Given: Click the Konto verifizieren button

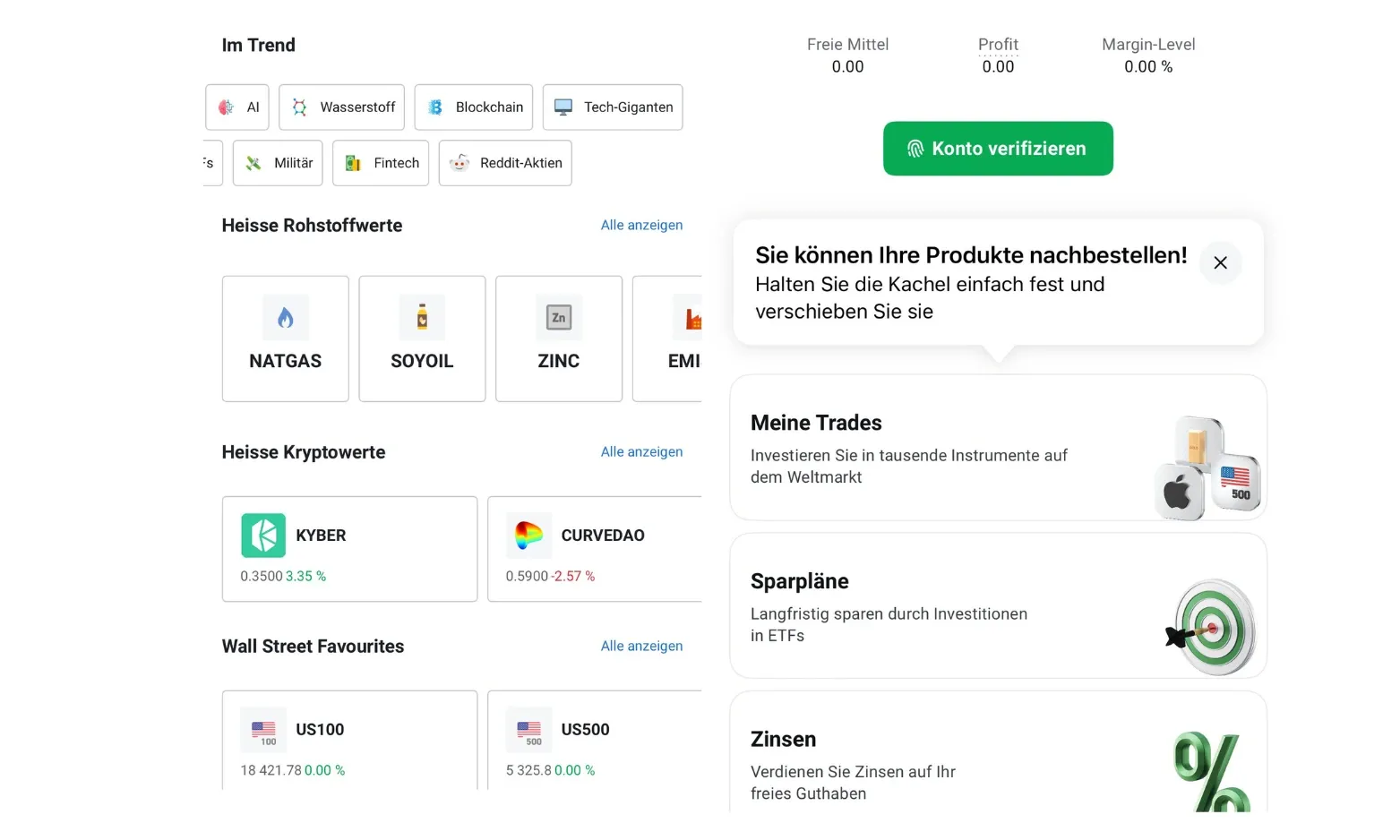Looking at the screenshot, I should click(x=998, y=149).
